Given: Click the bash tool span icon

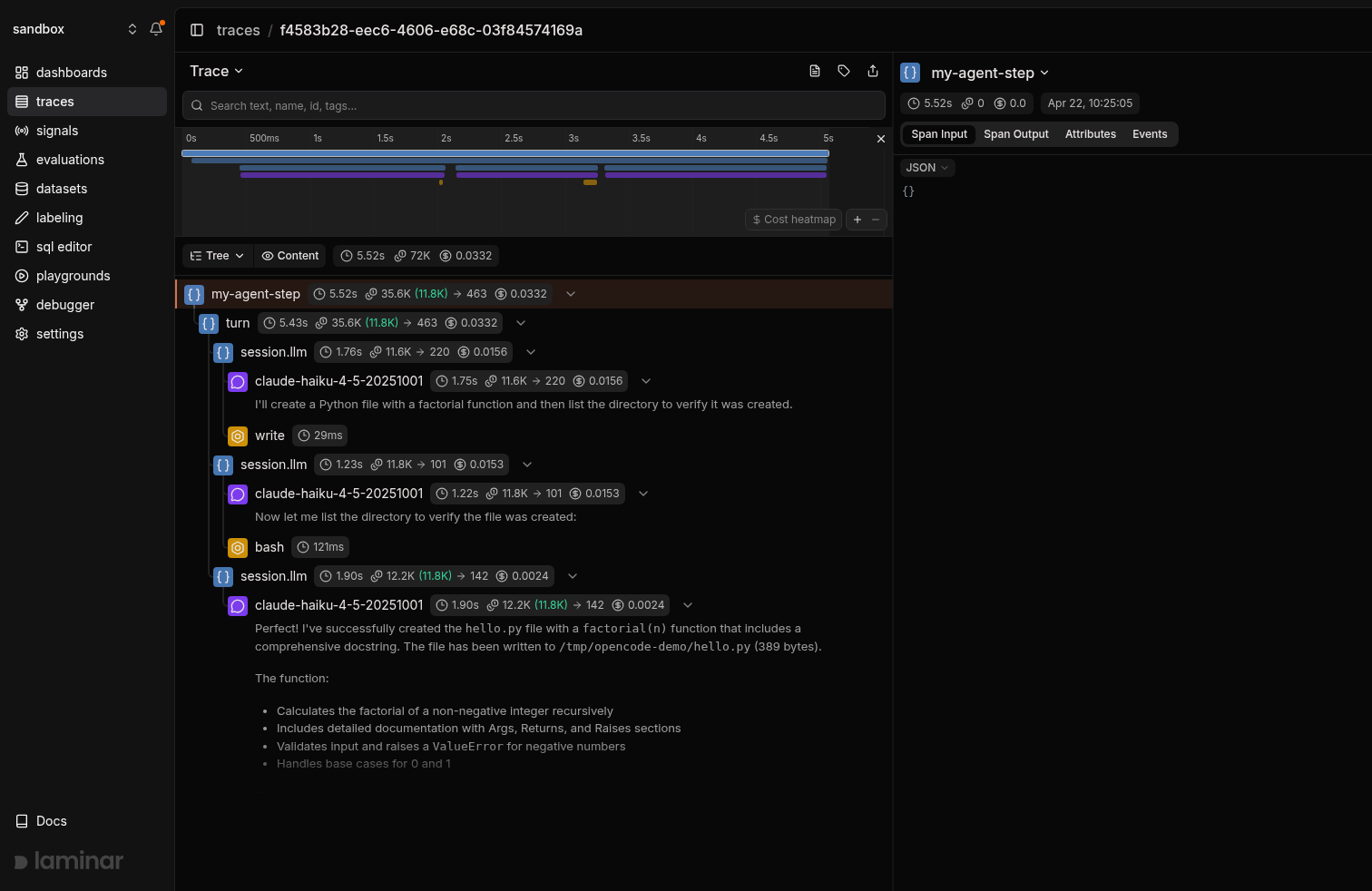Looking at the screenshot, I should point(238,547).
